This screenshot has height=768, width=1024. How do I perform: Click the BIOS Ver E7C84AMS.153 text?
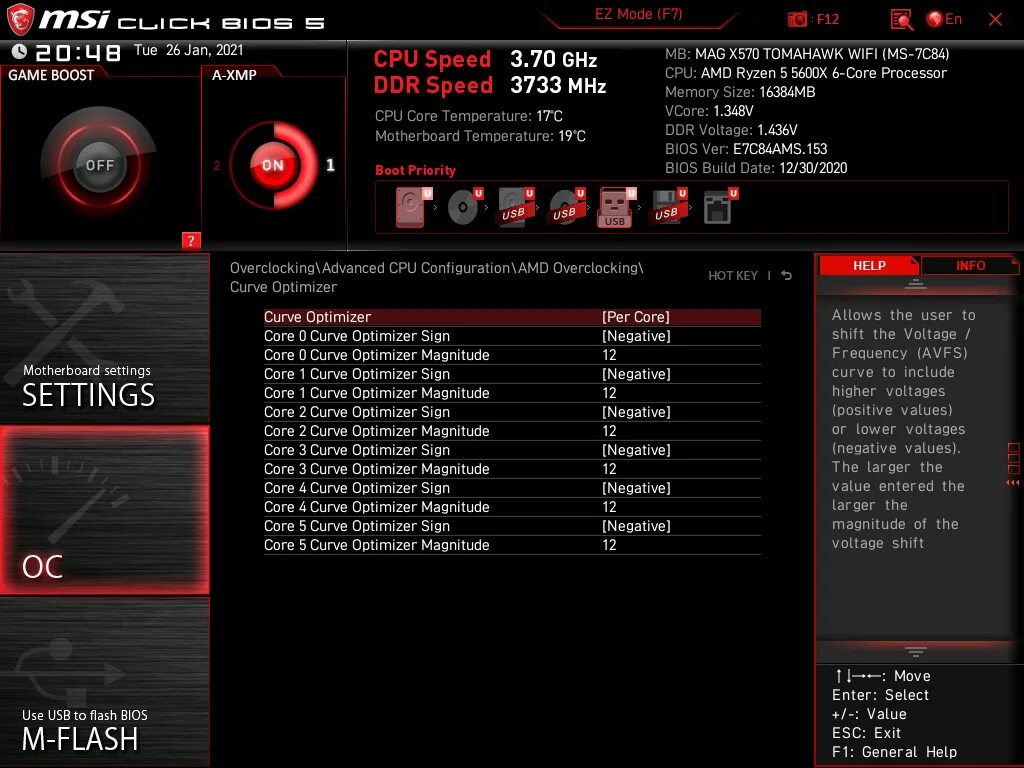(746, 149)
